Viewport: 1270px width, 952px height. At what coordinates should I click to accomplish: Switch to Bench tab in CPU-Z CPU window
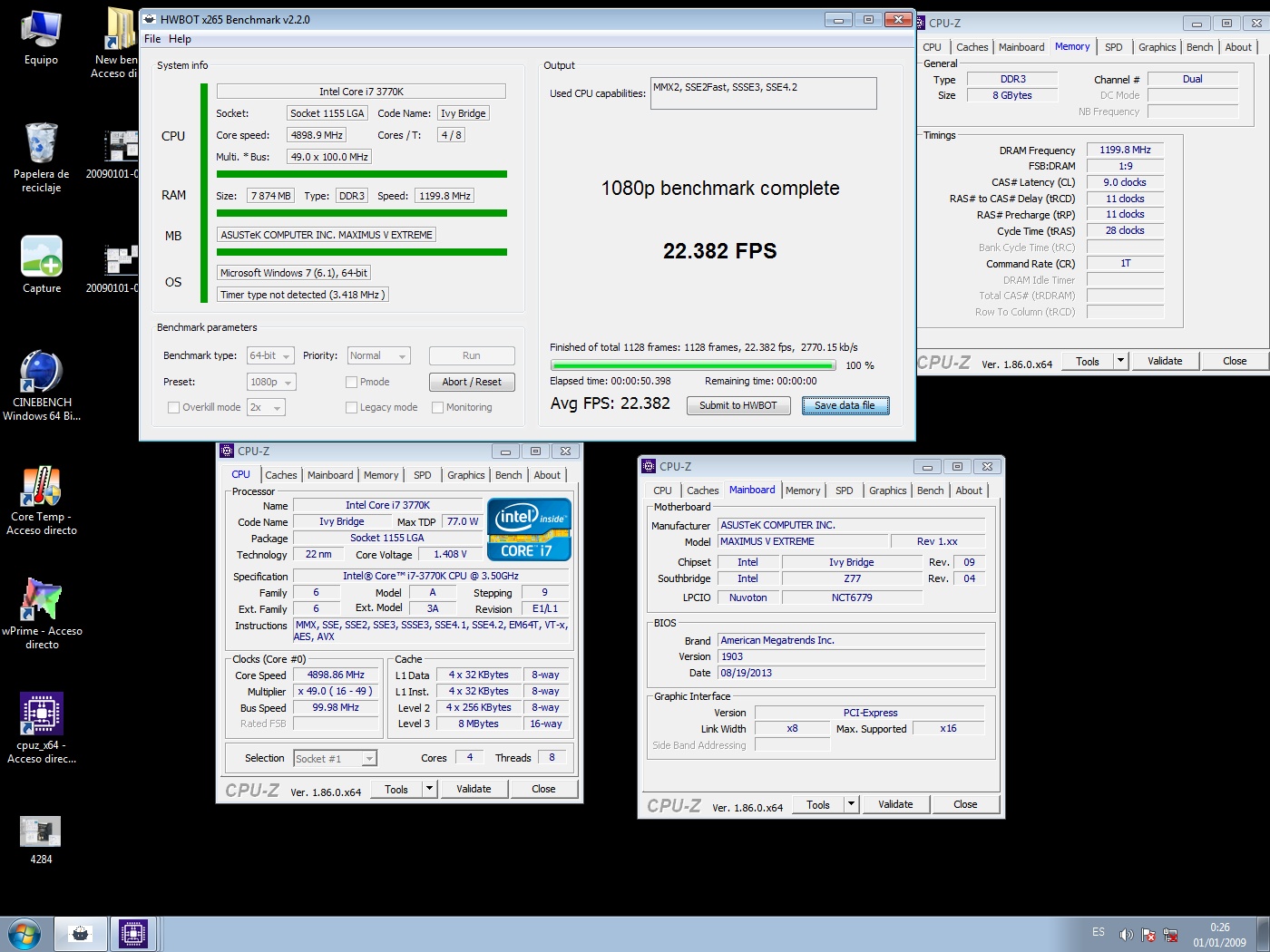pos(508,475)
